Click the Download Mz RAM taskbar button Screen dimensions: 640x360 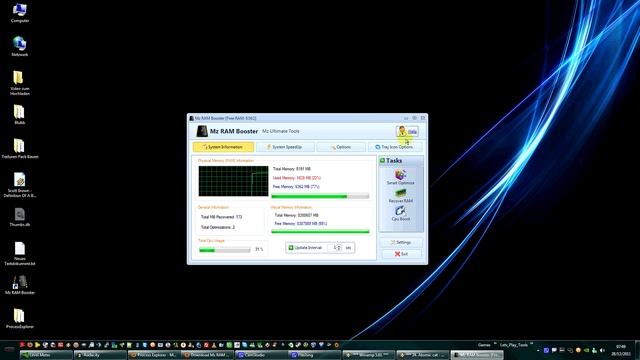(207, 355)
